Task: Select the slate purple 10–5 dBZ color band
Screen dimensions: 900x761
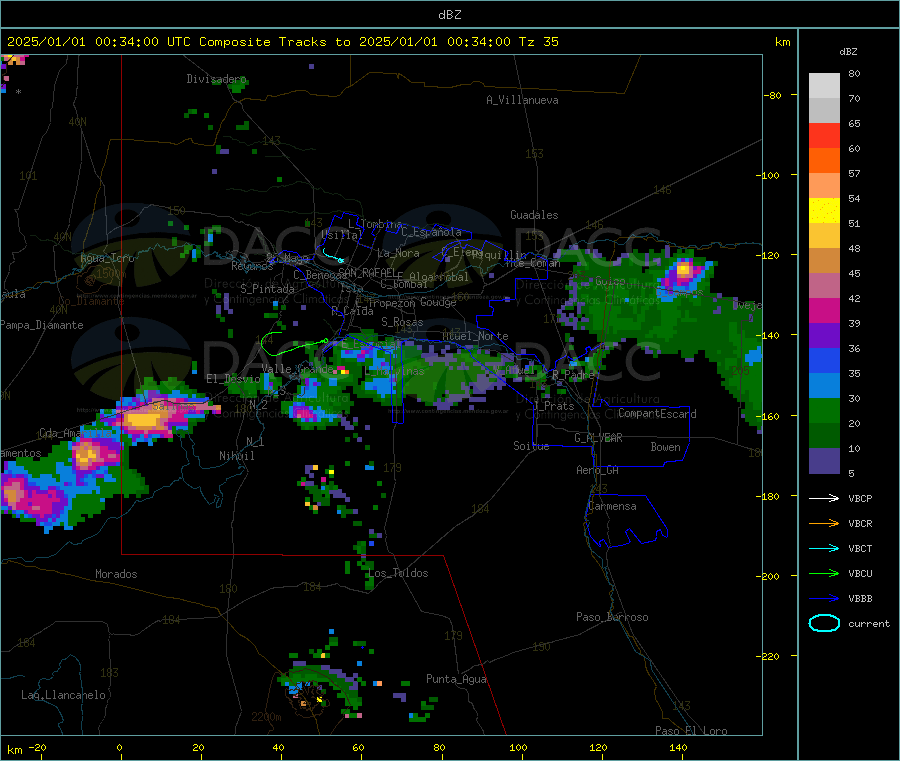Action: 824,460
